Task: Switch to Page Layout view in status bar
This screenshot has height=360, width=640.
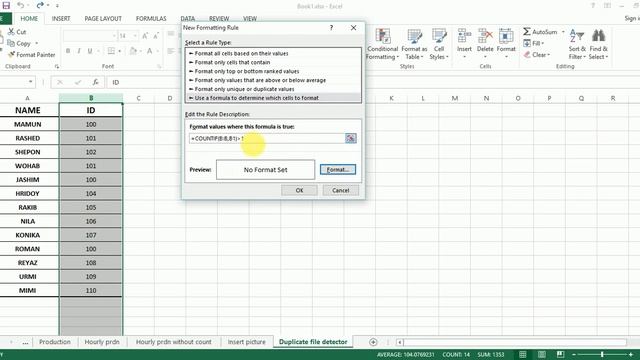Action: (541, 354)
